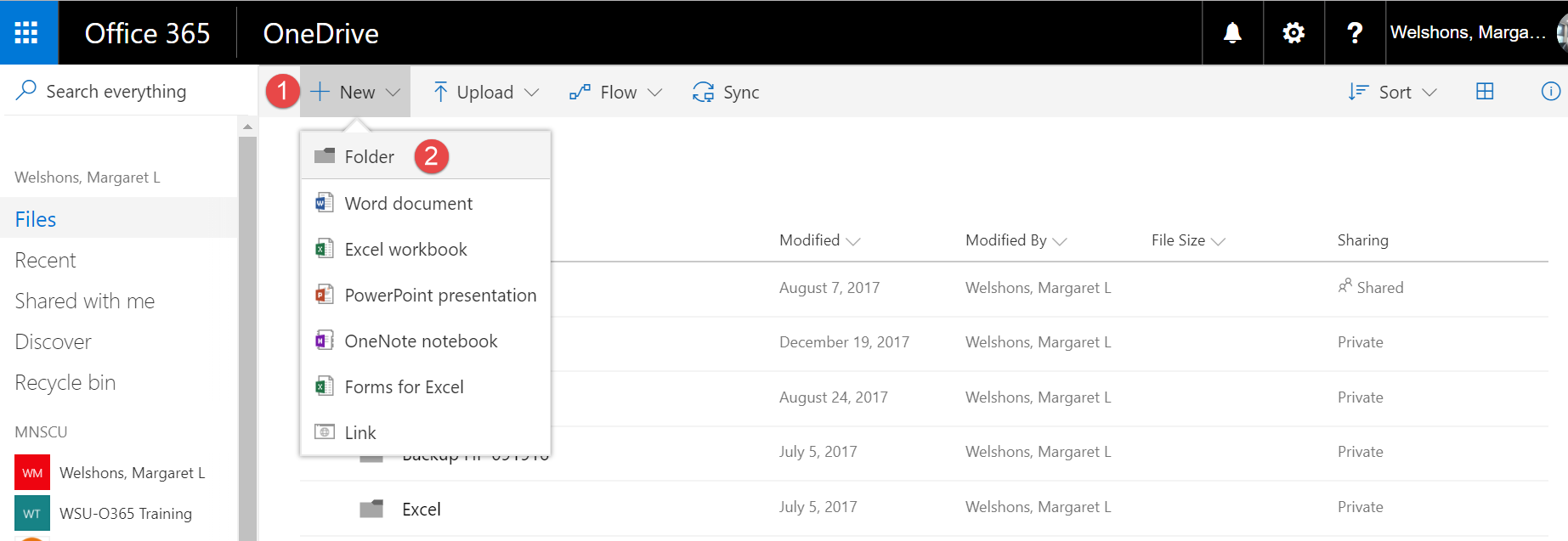Image resolution: width=1568 pixels, height=541 pixels.
Task: Click the left sidebar scrollbar up arrow
Action: click(247, 127)
